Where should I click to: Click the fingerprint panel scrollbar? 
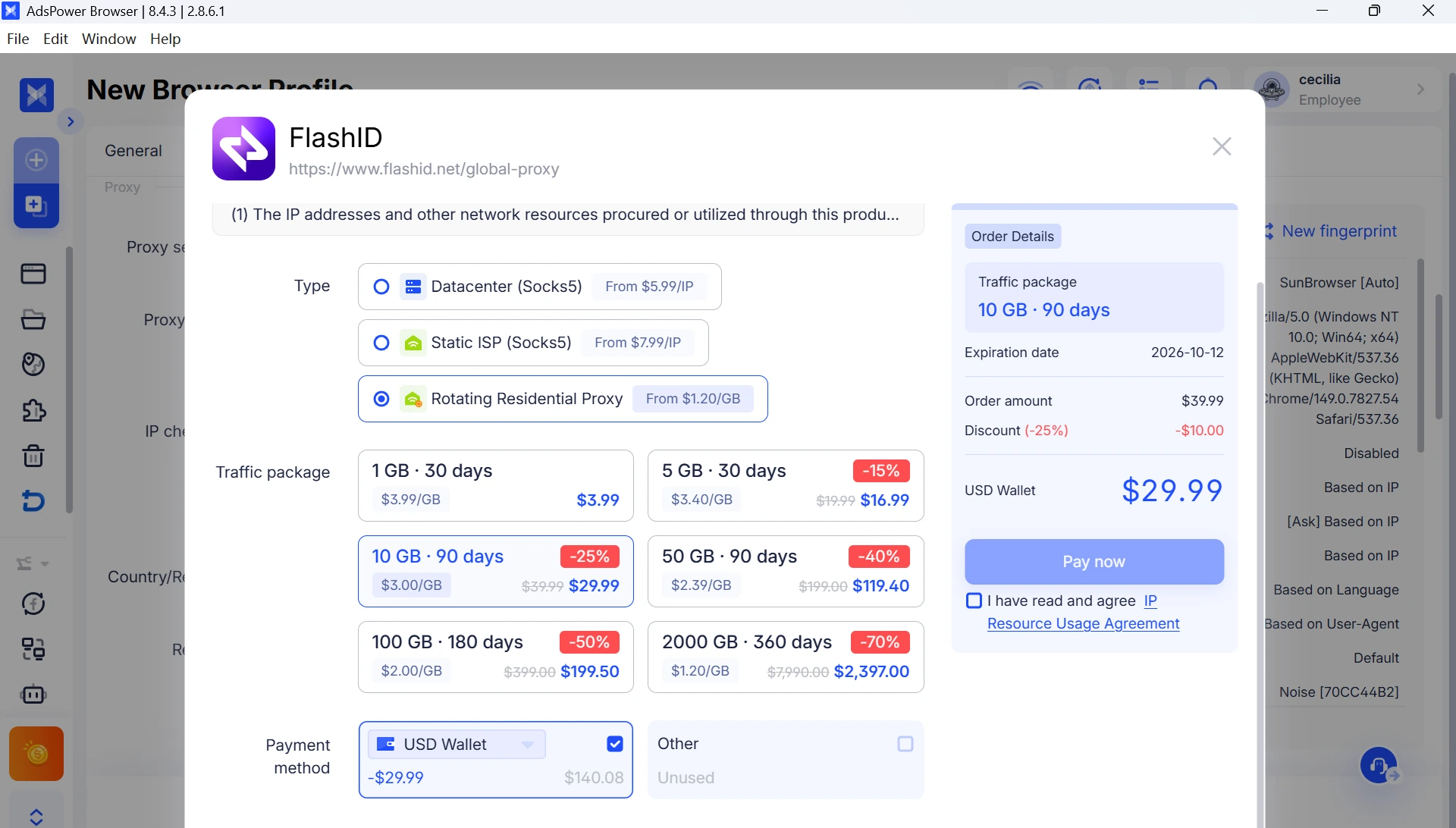click(x=1420, y=355)
